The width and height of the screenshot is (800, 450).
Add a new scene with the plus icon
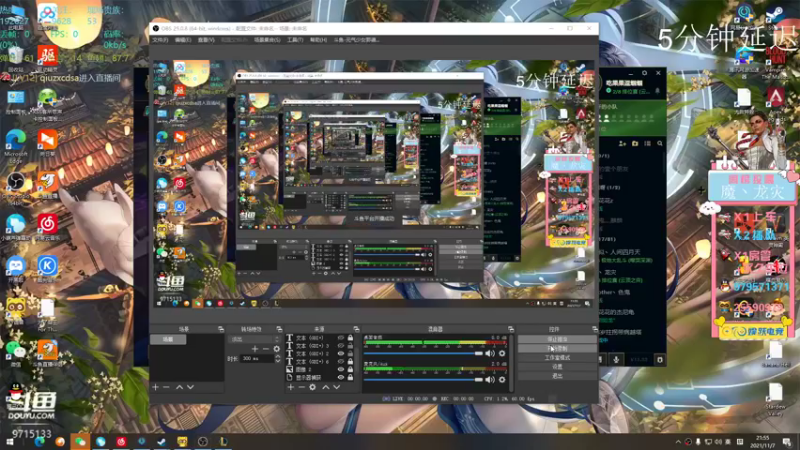click(156, 387)
